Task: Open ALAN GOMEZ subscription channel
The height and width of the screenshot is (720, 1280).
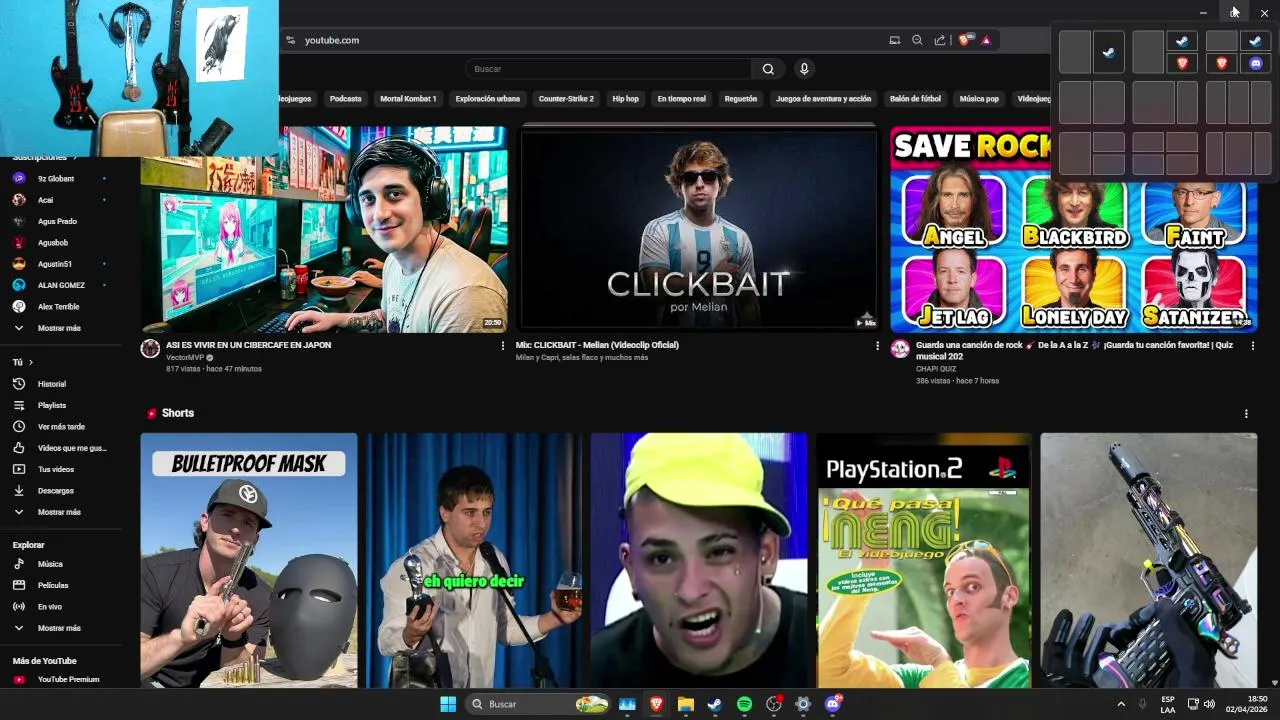Action: (61, 285)
